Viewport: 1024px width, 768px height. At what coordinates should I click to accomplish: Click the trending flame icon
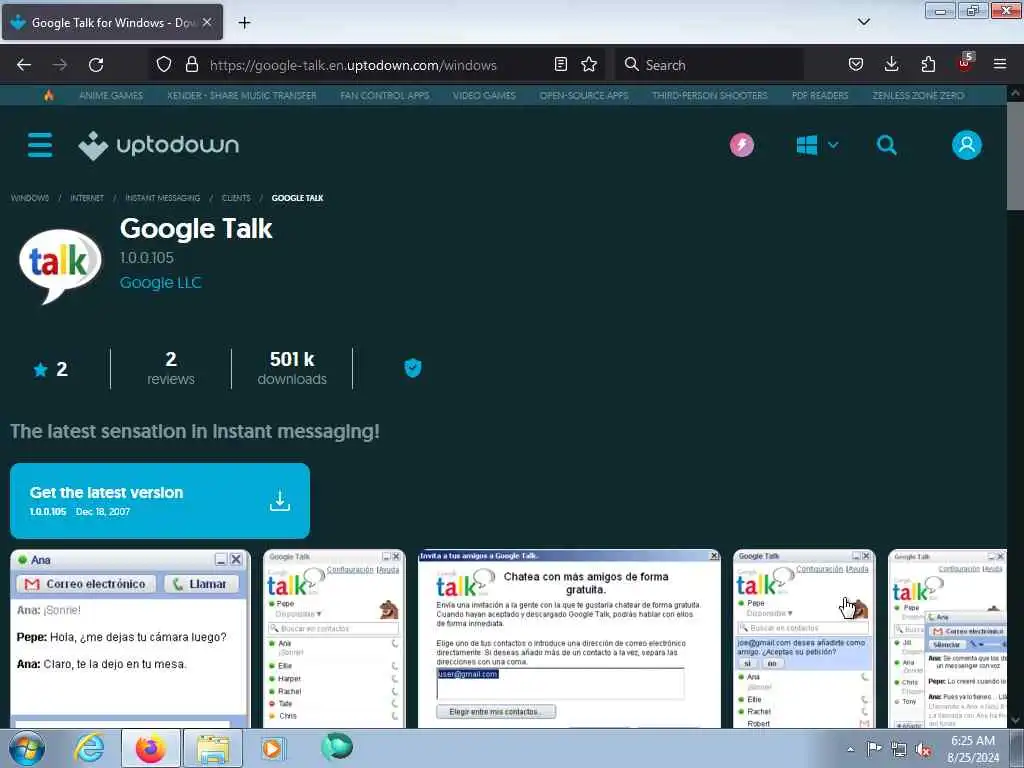coord(48,95)
